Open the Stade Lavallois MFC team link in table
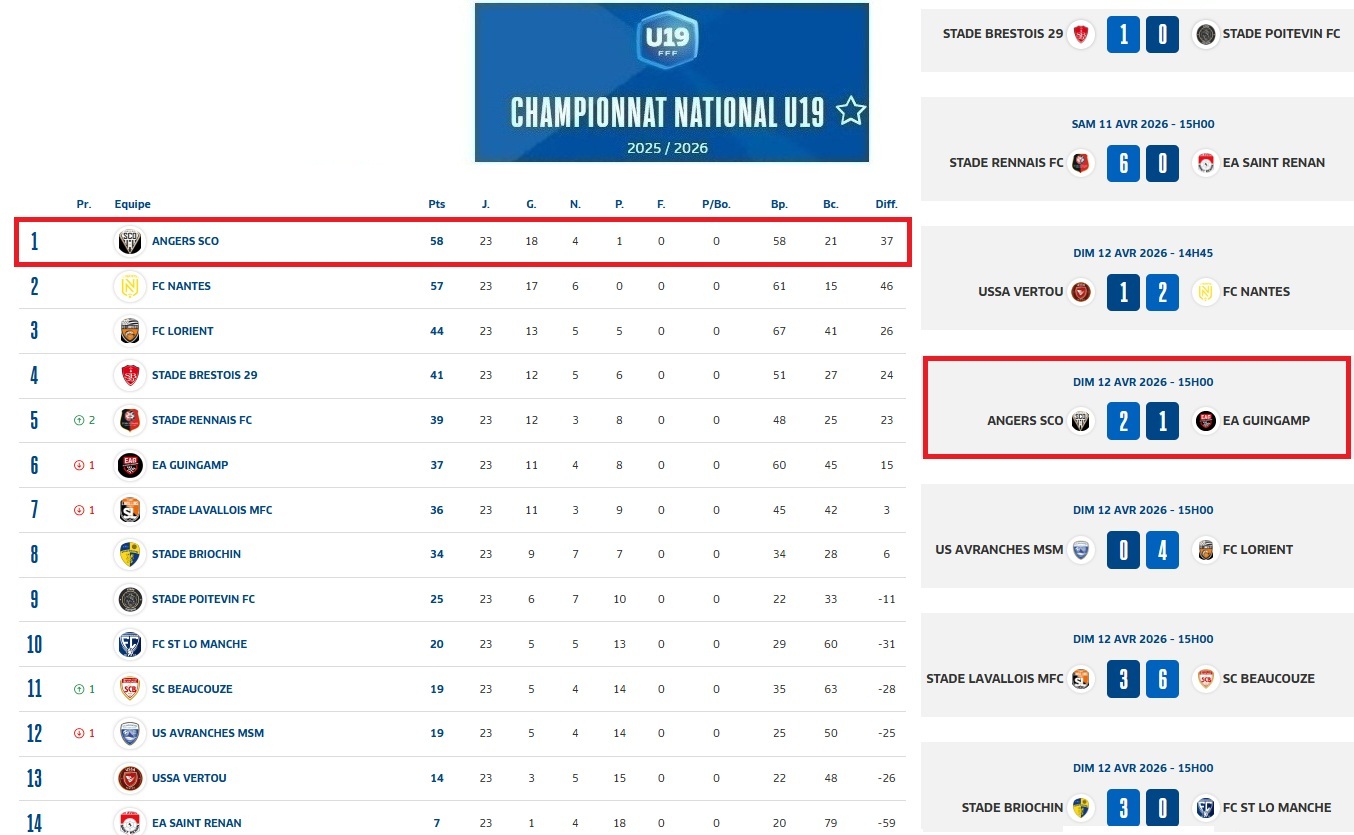Image resolution: width=1354 pixels, height=835 pixels. [x=212, y=510]
